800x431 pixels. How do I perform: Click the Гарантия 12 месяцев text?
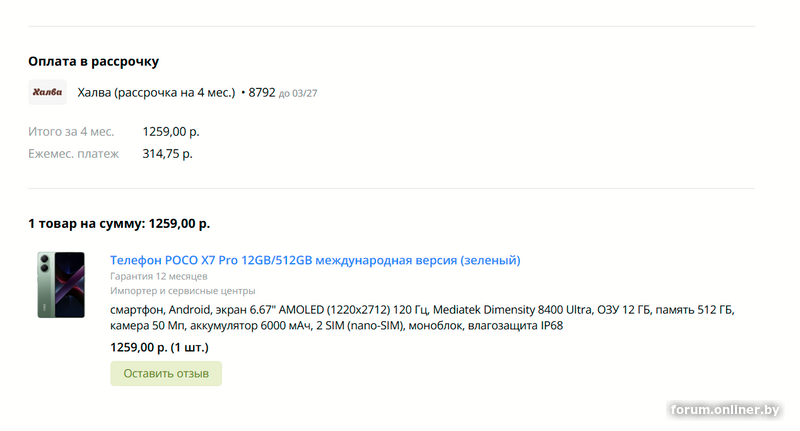[x=159, y=276]
